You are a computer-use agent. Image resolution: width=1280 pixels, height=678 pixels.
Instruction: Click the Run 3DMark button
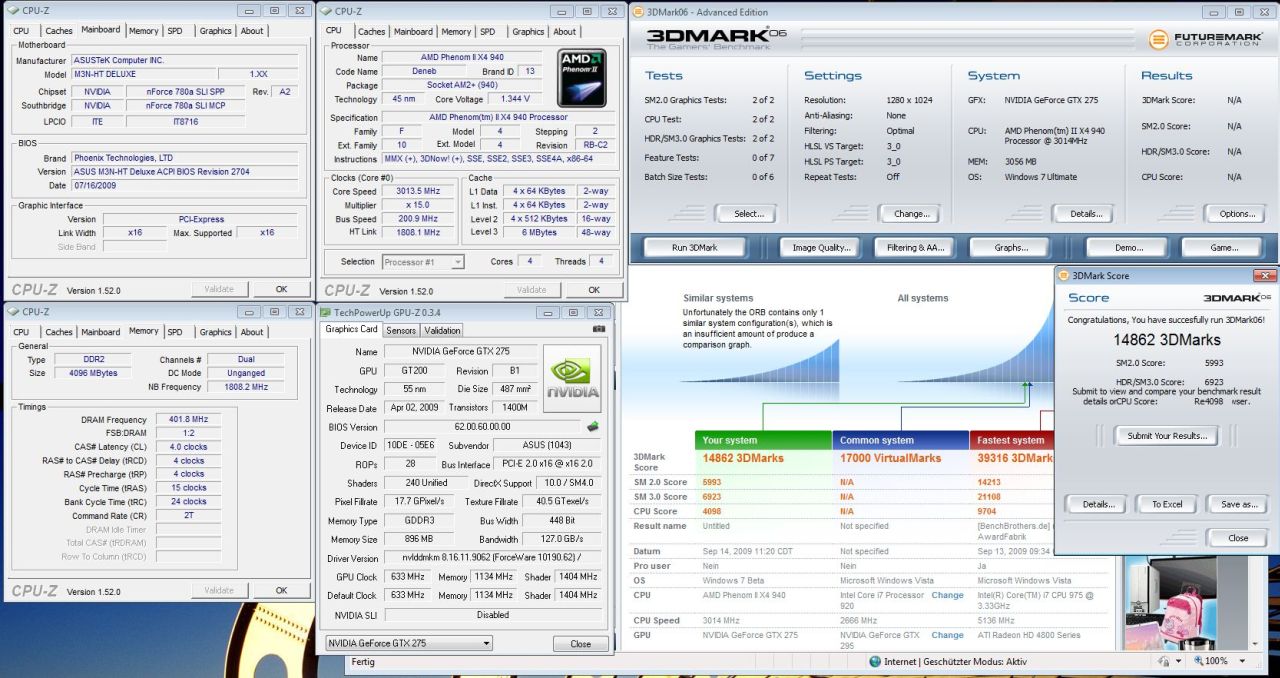693,247
